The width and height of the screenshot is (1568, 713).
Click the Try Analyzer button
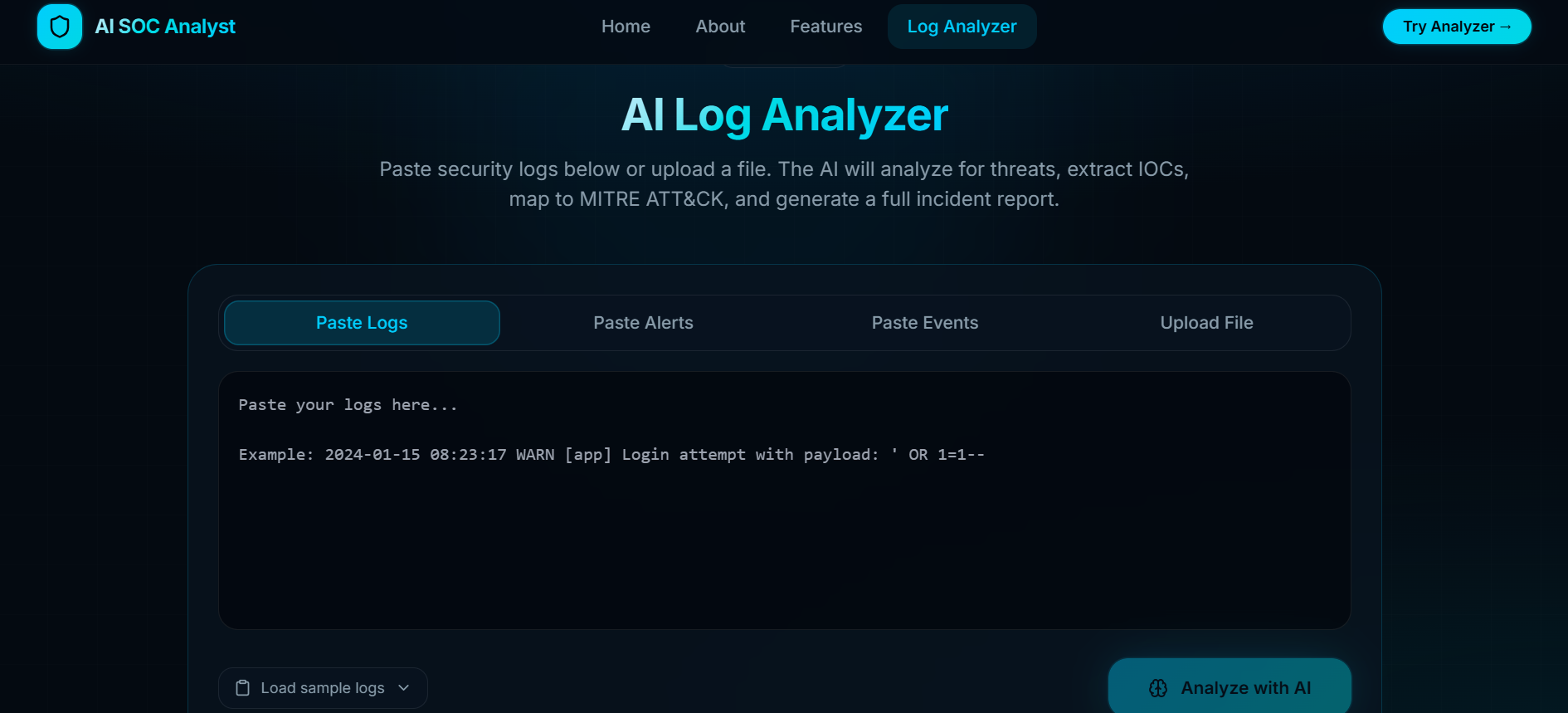[x=1457, y=27]
